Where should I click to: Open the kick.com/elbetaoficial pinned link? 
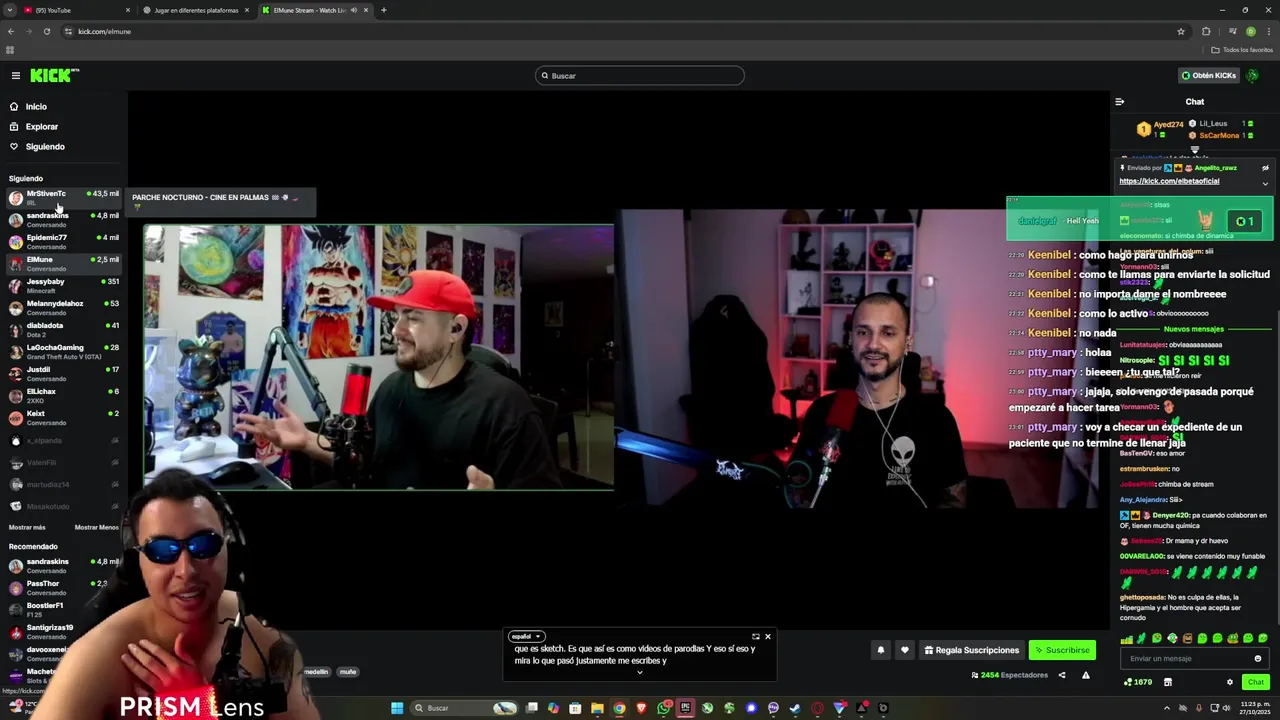pyautogui.click(x=1169, y=181)
